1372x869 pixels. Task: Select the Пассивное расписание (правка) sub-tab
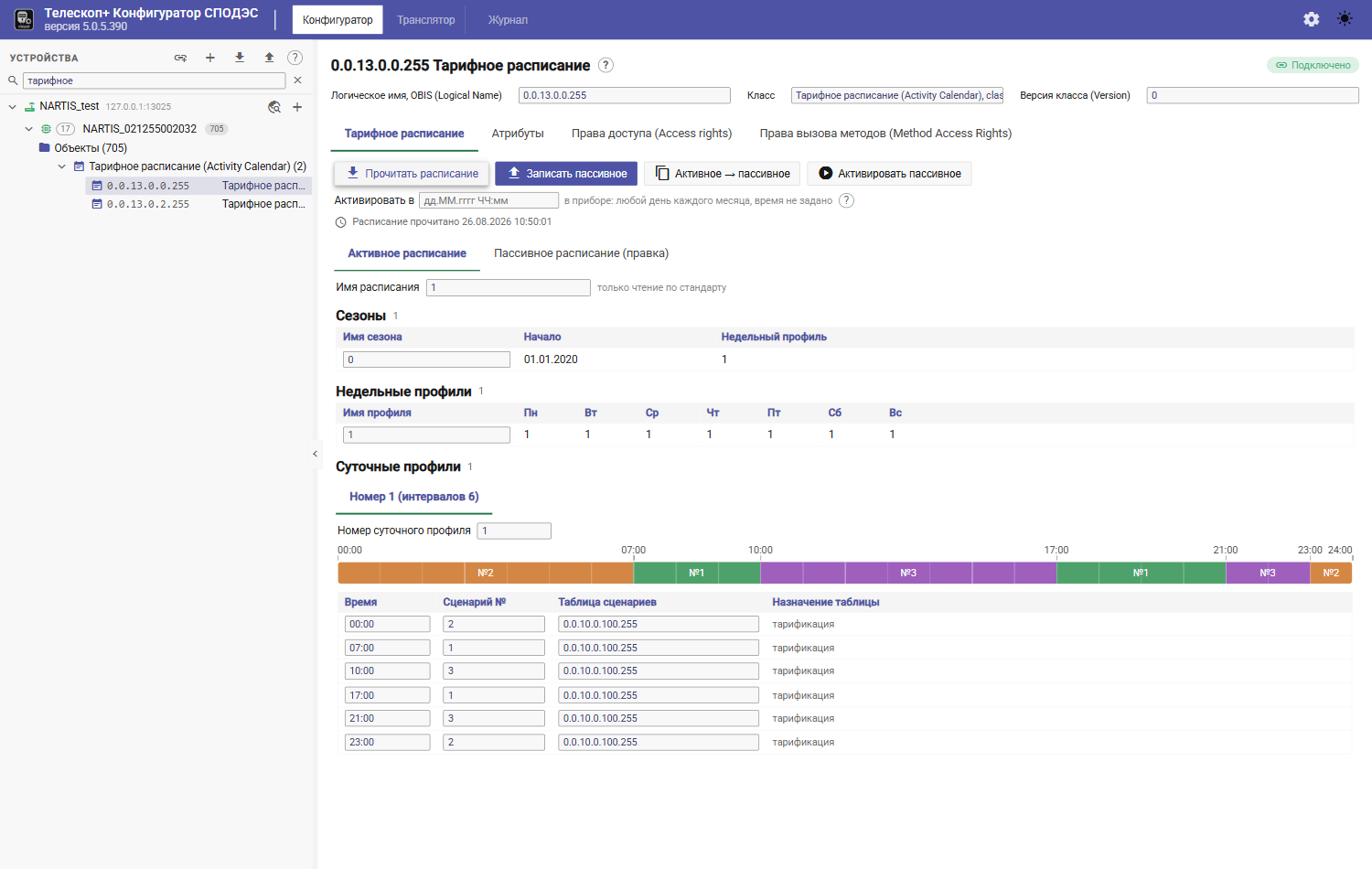581,253
